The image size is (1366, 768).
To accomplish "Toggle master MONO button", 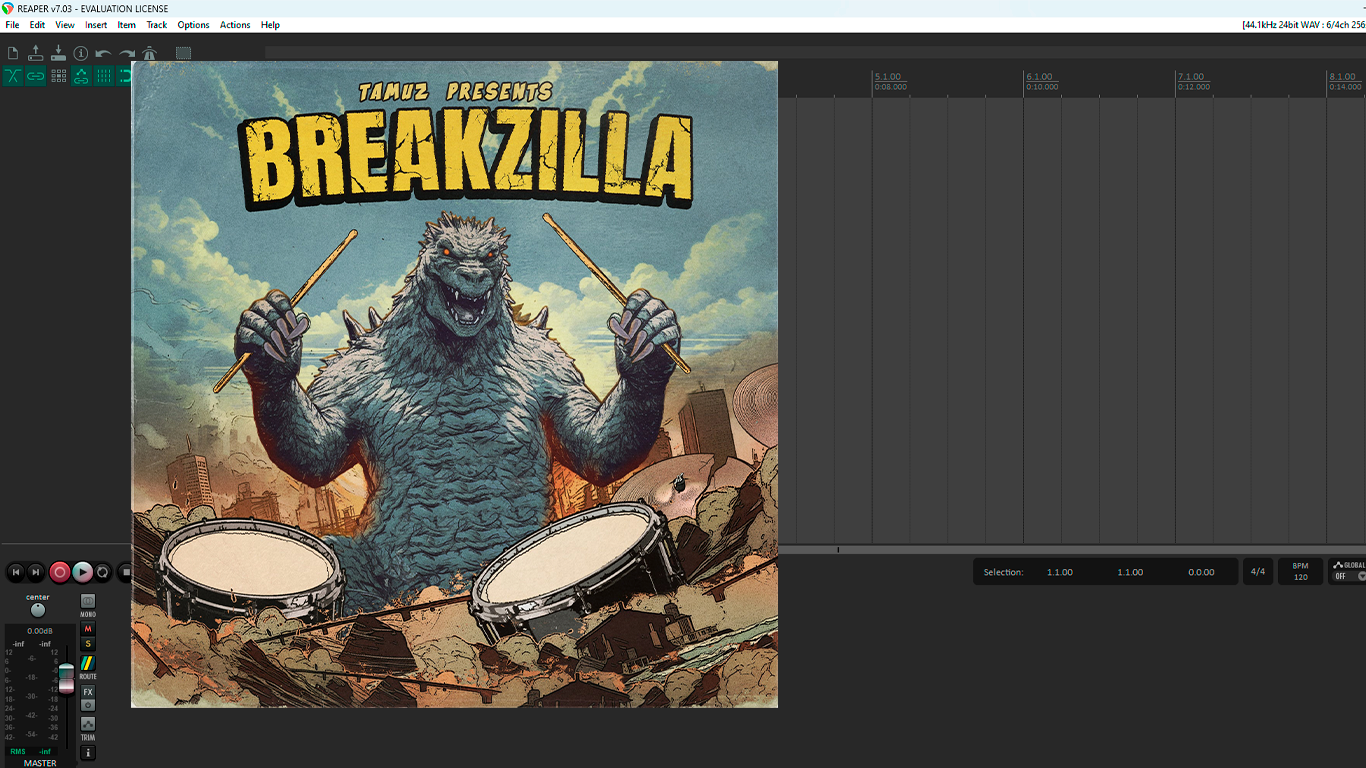I will [88, 601].
